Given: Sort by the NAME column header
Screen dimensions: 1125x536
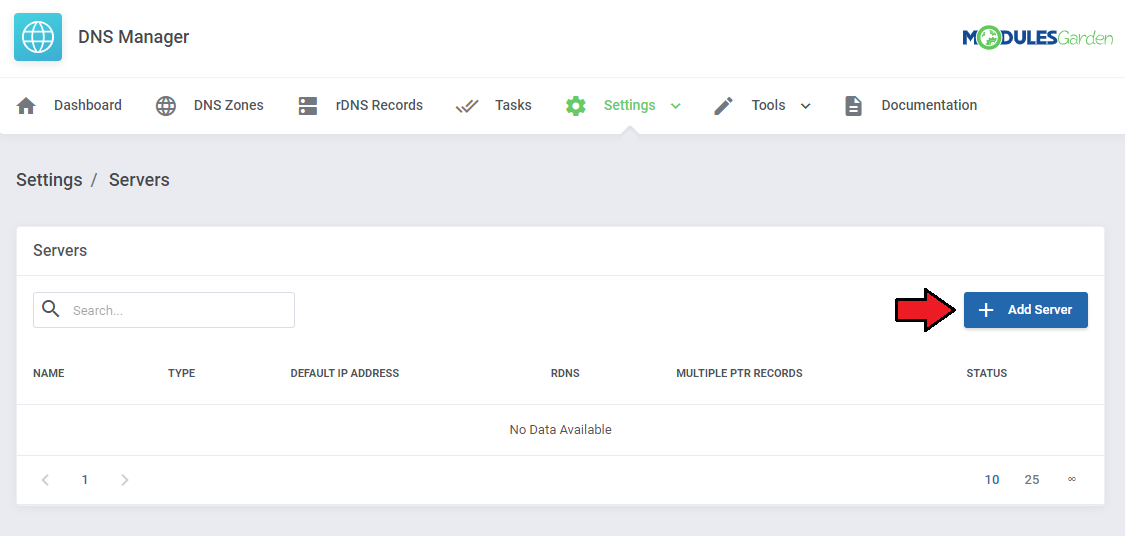Looking at the screenshot, I should click(x=49, y=373).
